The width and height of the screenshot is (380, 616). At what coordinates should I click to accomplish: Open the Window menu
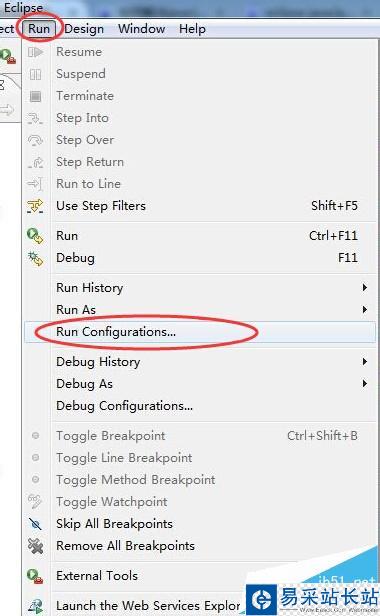point(141,29)
